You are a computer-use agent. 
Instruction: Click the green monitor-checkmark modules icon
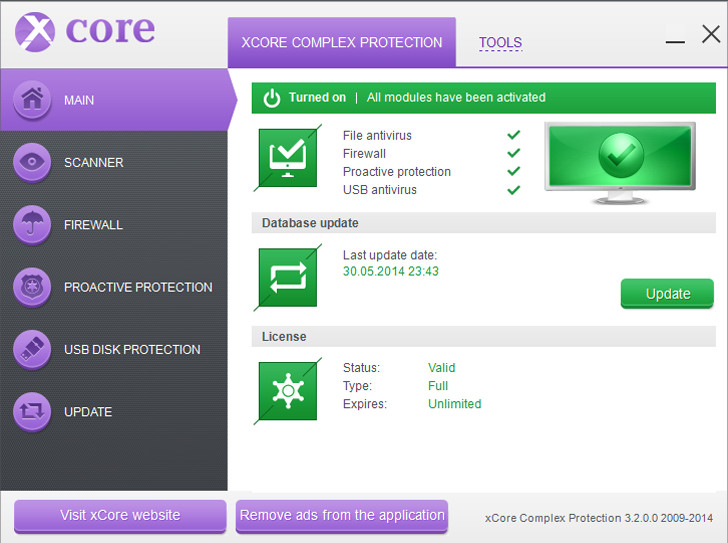point(288,158)
